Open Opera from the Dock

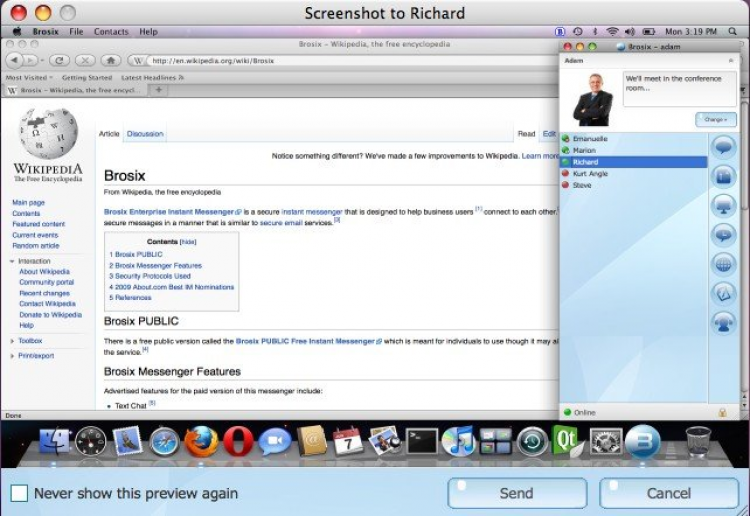[x=238, y=441]
